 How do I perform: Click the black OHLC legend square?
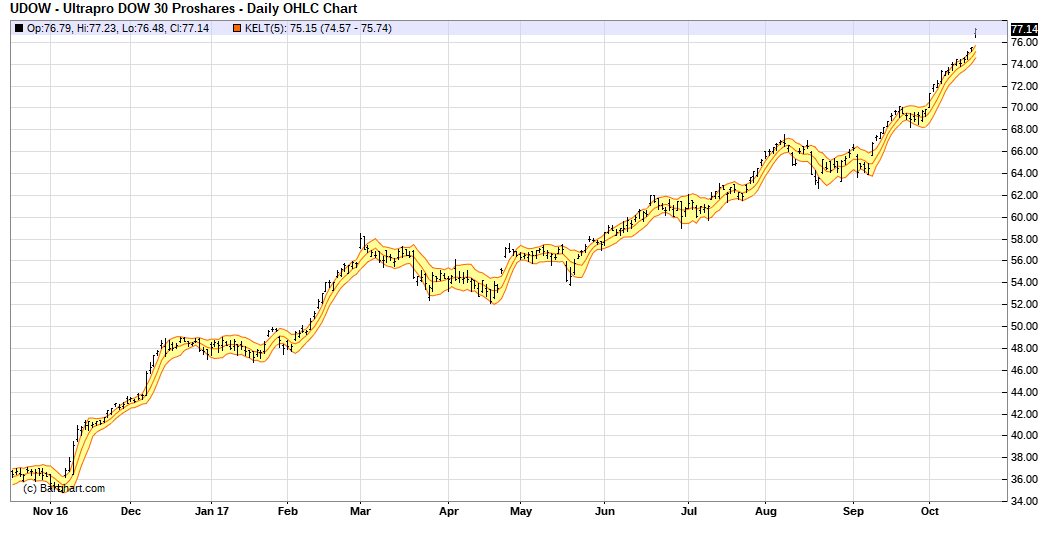[19, 28]
